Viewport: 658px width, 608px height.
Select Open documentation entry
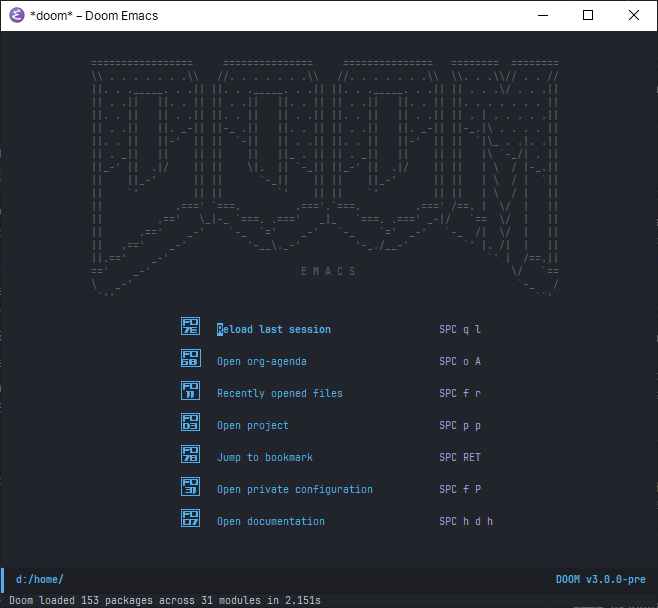click(271, 522)
